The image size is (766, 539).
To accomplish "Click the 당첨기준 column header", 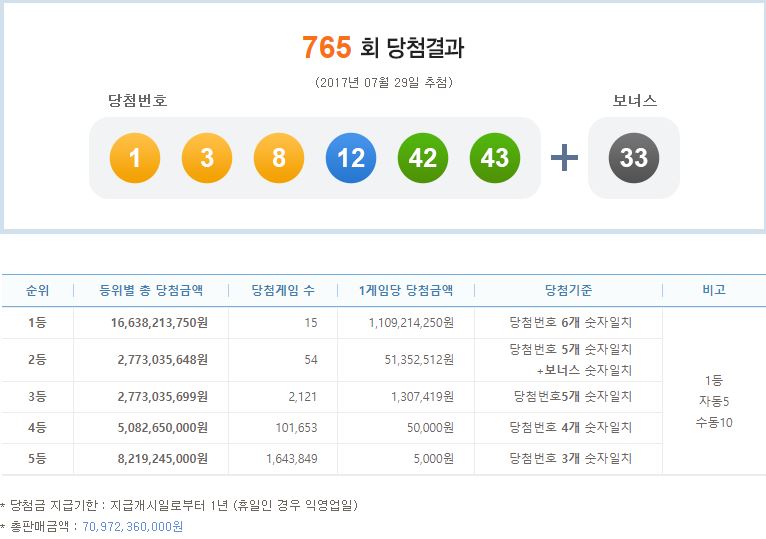I will [568, 290].
